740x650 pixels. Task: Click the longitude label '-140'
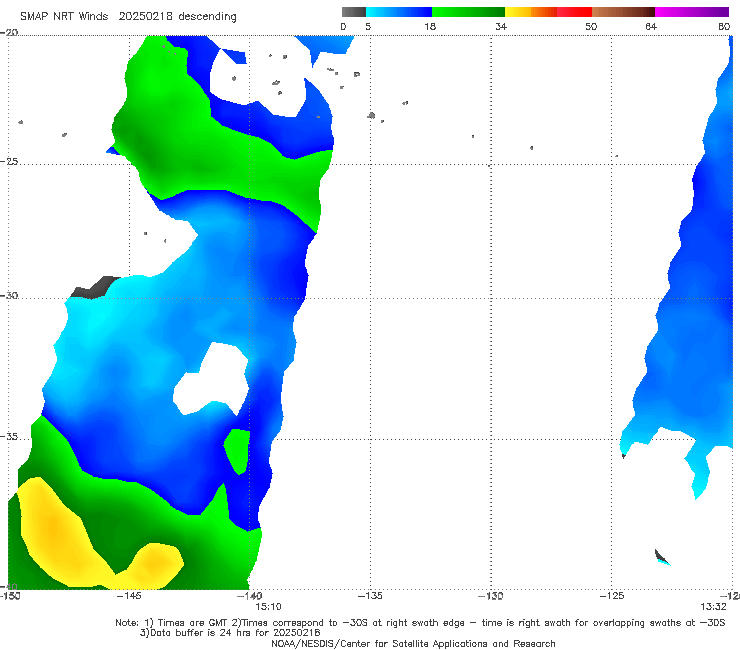(x=250, y=596)
